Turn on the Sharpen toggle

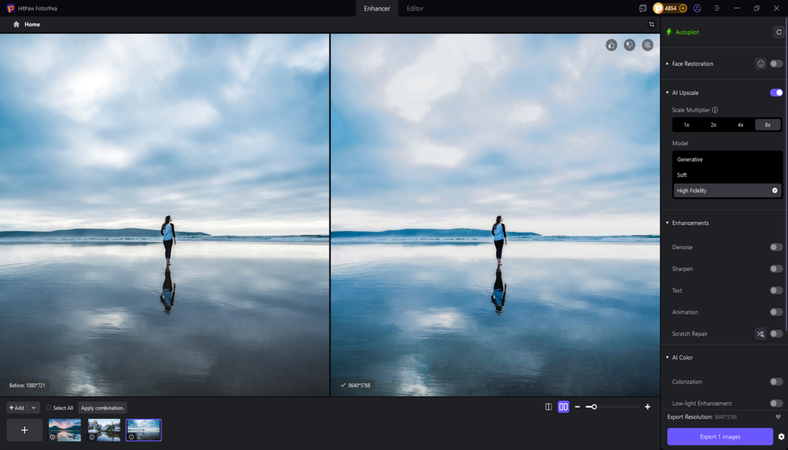click(776, 269)
